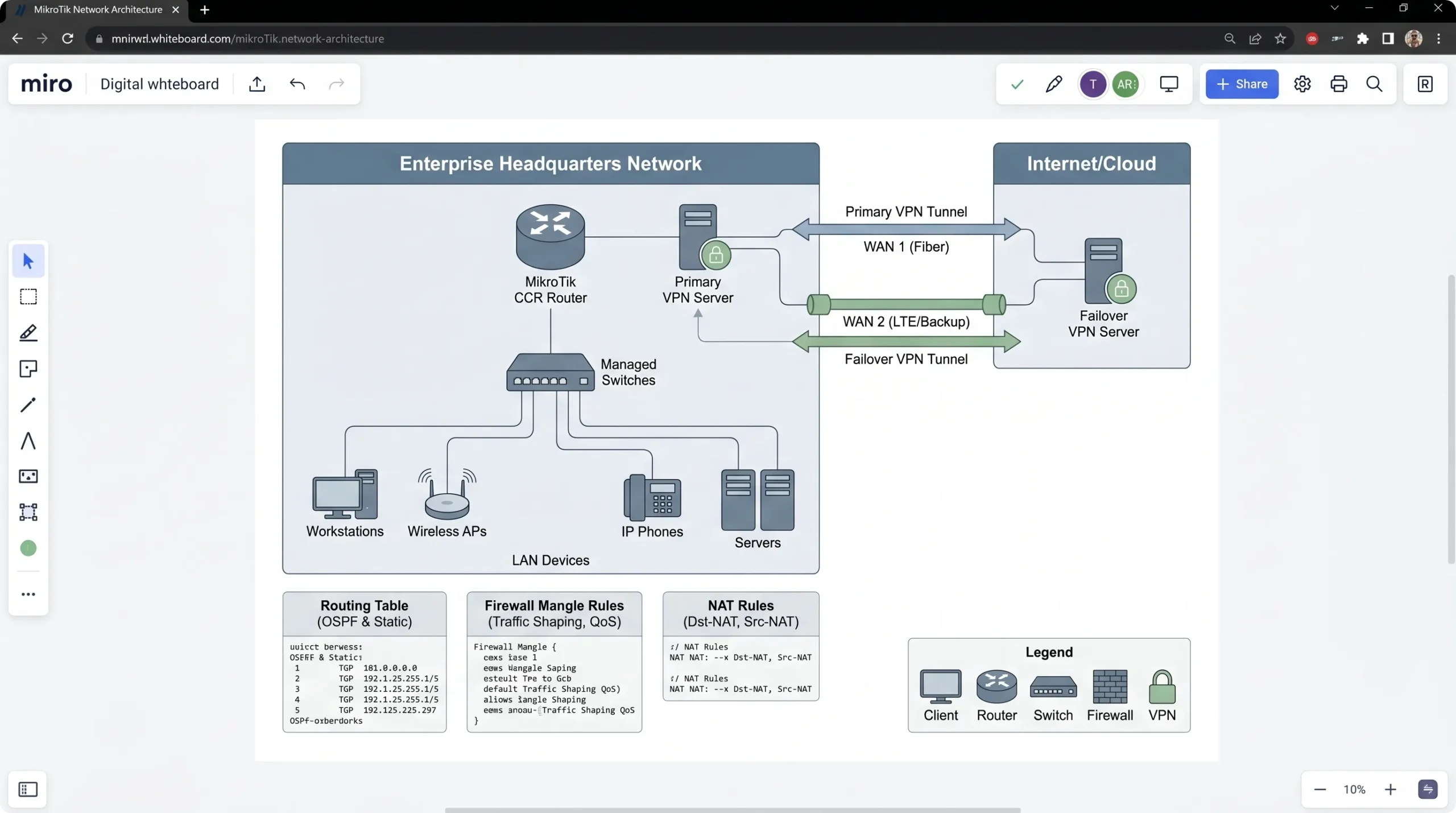Open a new browser tab
The height and width of the screenshot is (813, 1456).
205,10
